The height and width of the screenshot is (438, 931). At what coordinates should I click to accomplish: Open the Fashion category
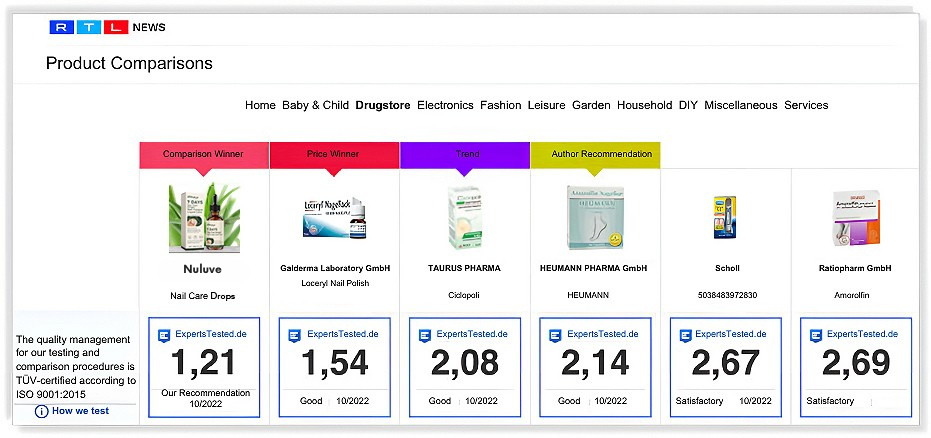pos(501,105)
